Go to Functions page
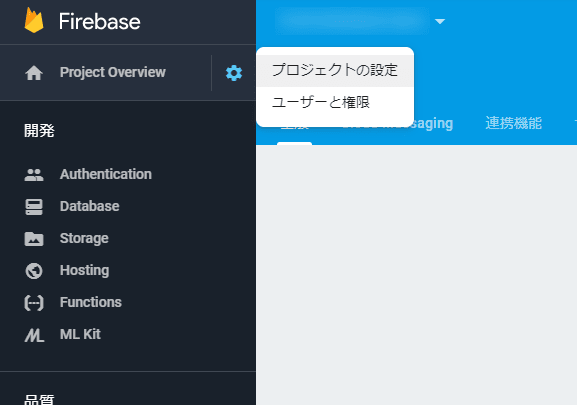 [x=91, y=302]
